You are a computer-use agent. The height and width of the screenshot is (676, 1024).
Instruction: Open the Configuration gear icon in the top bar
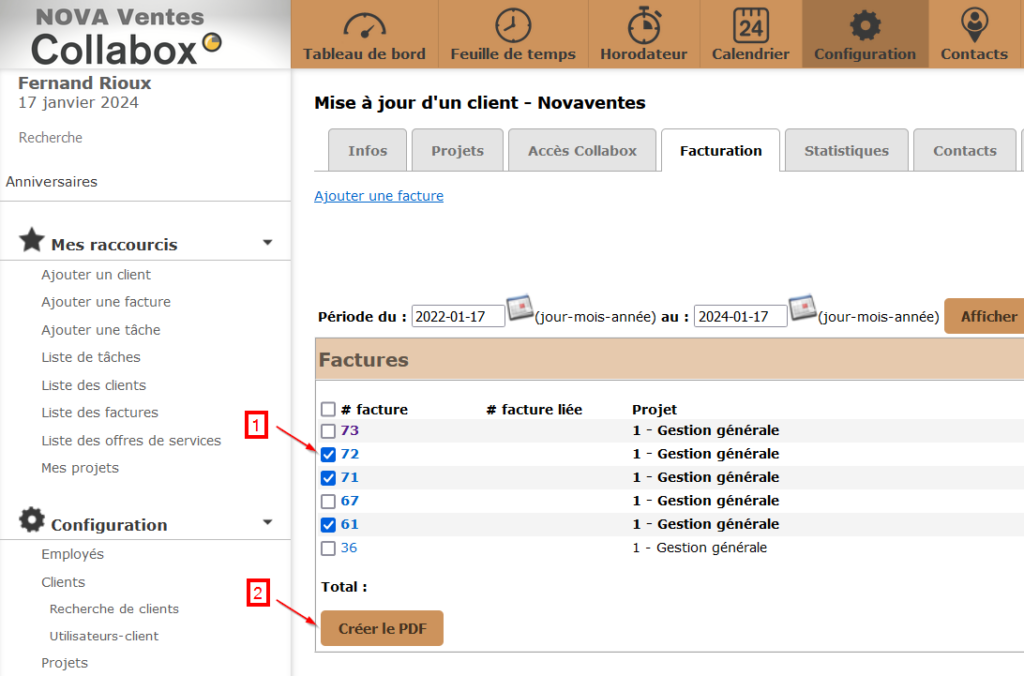coord(865,26)
